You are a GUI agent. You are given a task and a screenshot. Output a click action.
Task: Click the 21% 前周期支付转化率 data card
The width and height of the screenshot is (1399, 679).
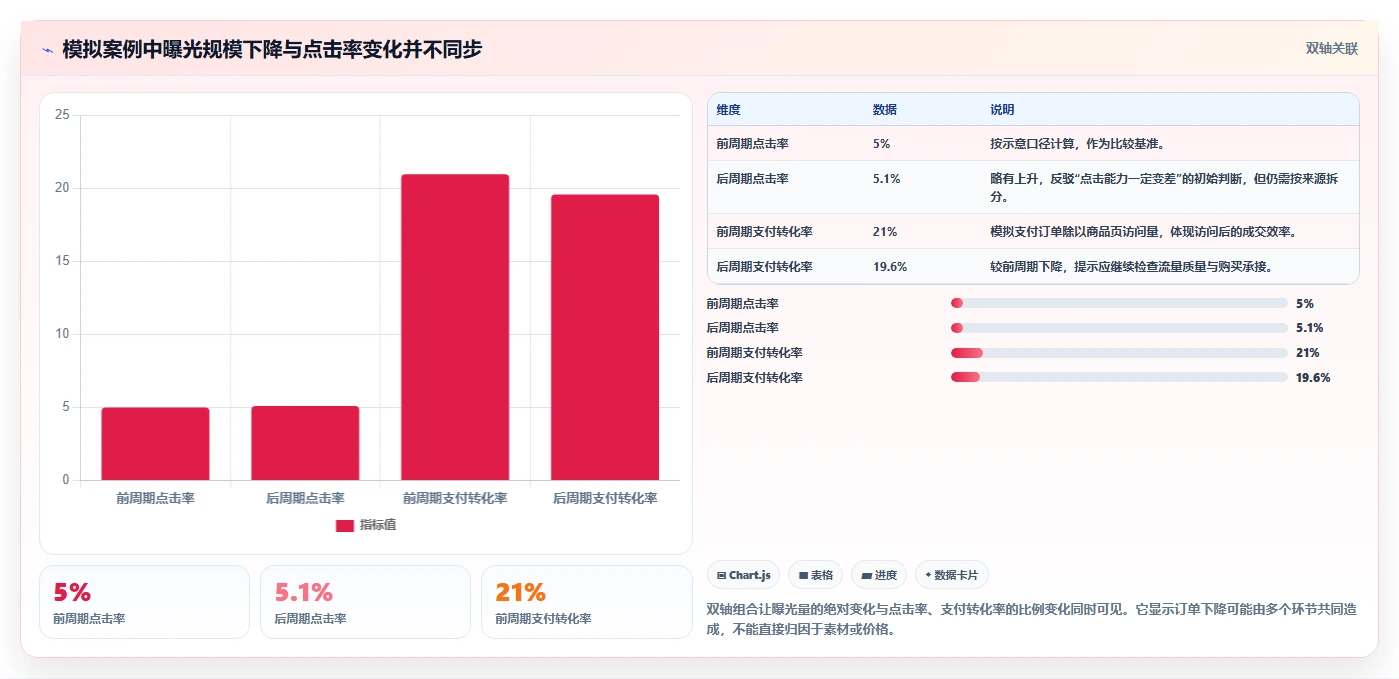pyautogui.click(x=587, y=602)
